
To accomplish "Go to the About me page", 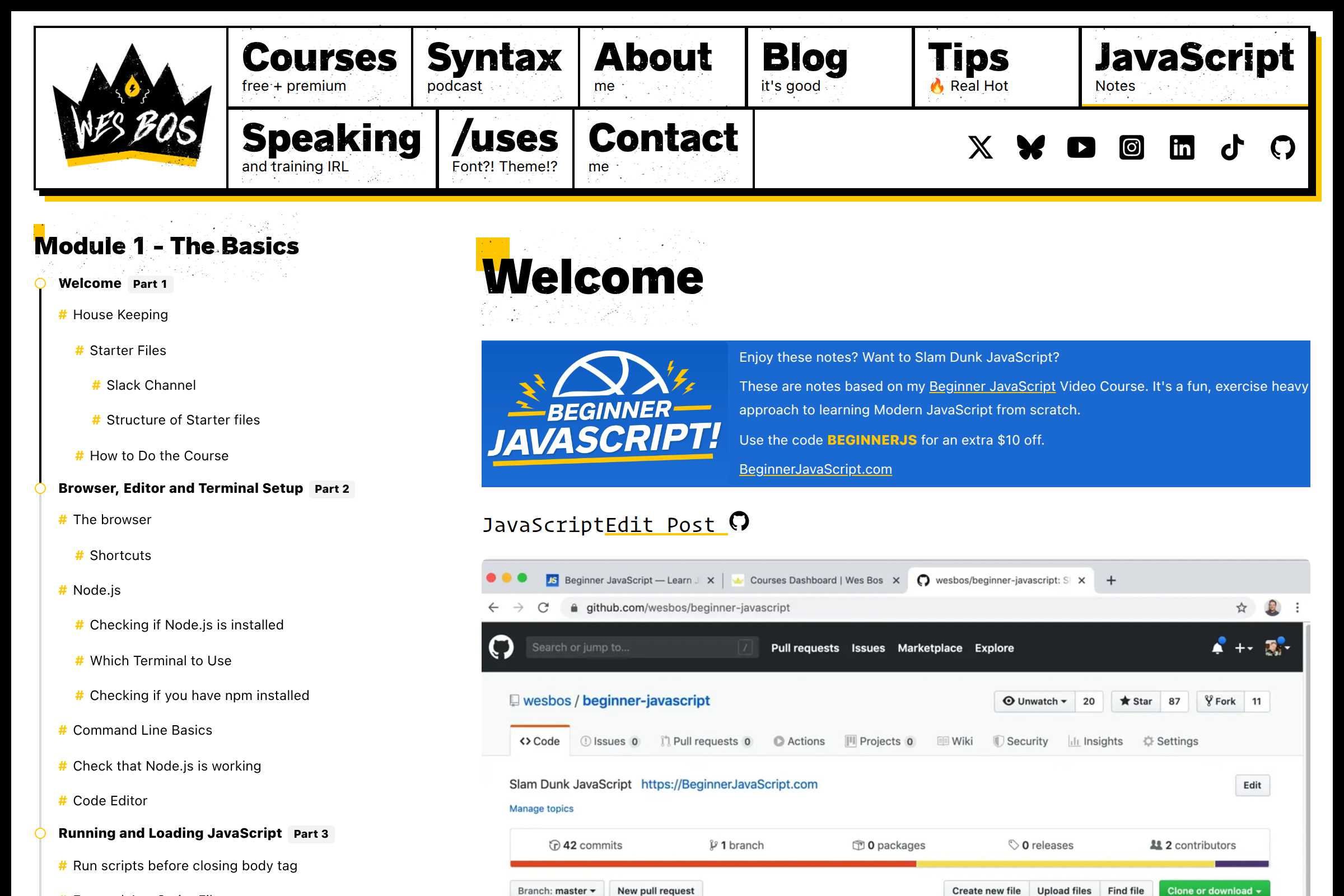I will pos(662,67).
